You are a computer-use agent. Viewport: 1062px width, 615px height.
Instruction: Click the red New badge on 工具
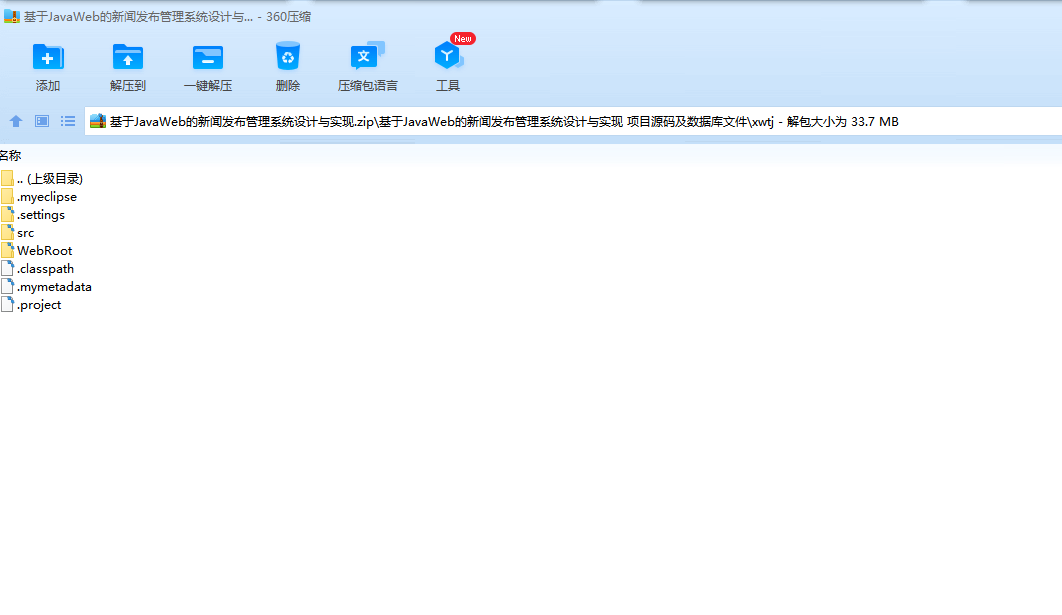(463, 39)
